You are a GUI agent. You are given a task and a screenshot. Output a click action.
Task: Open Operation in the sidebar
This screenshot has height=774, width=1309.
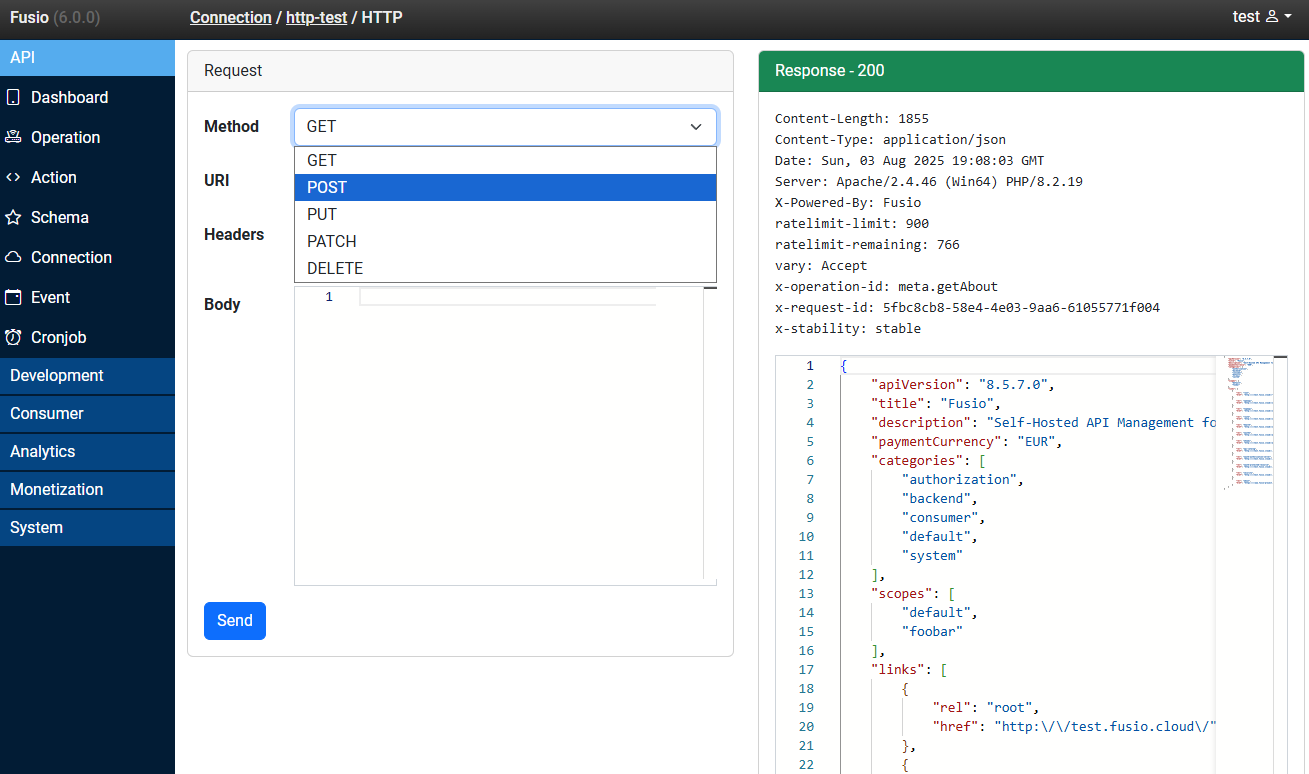[x=87, y=137]
